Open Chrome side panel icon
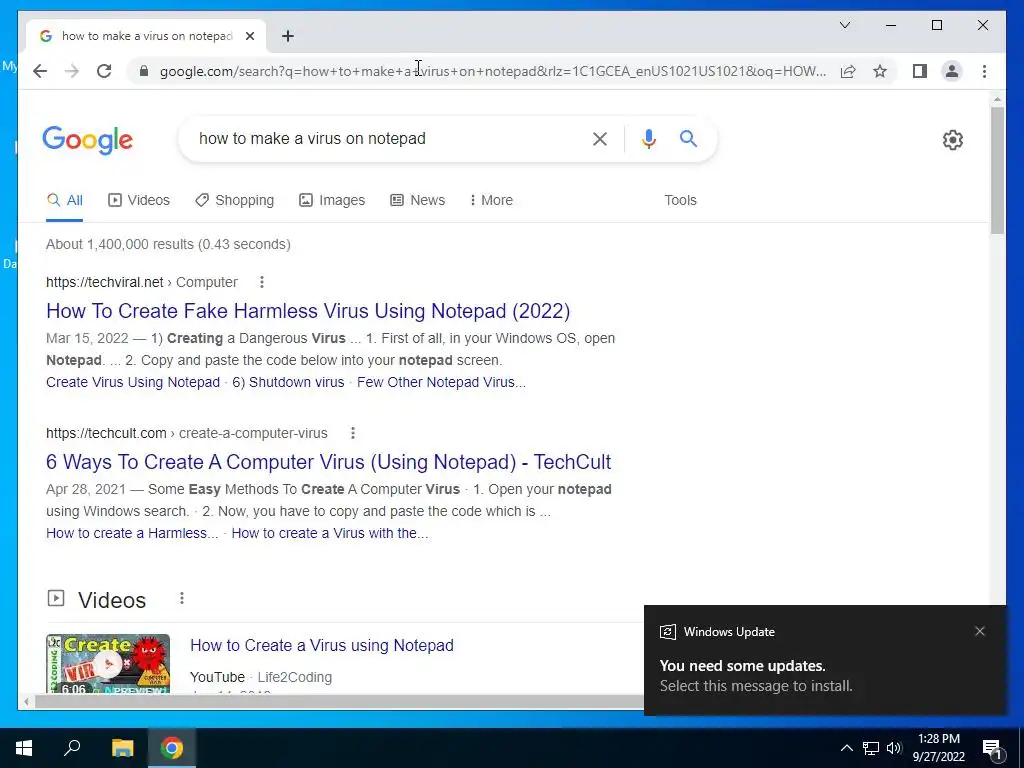Screen dimensions: 1024x768 coord(920,71)
